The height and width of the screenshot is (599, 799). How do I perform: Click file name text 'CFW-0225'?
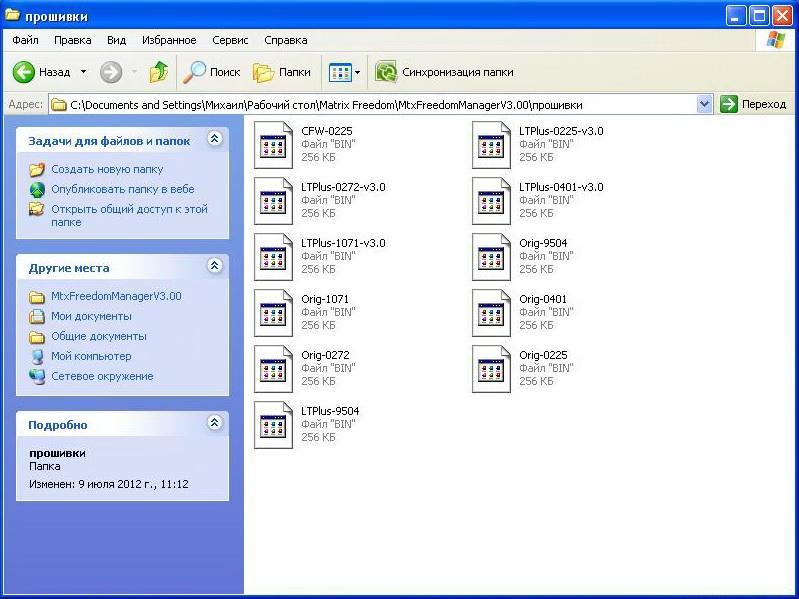click(327, 131)
